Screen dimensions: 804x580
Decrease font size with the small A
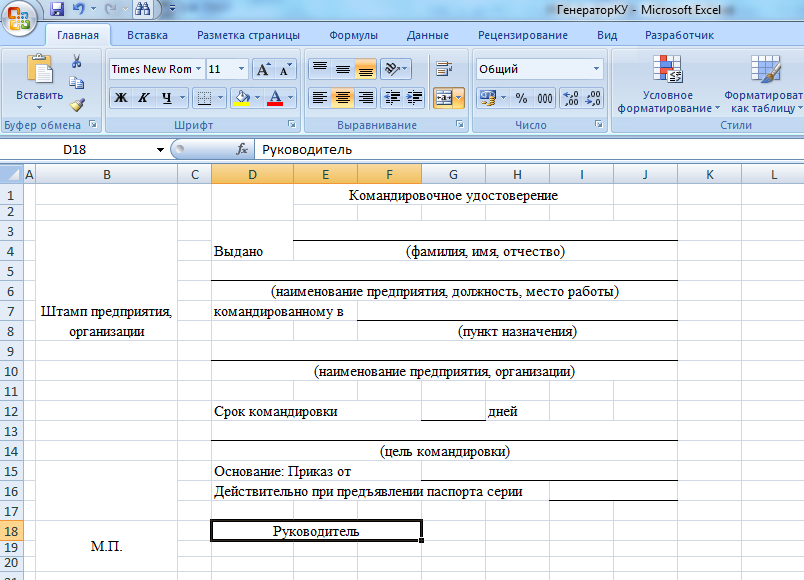pos(285,69)
